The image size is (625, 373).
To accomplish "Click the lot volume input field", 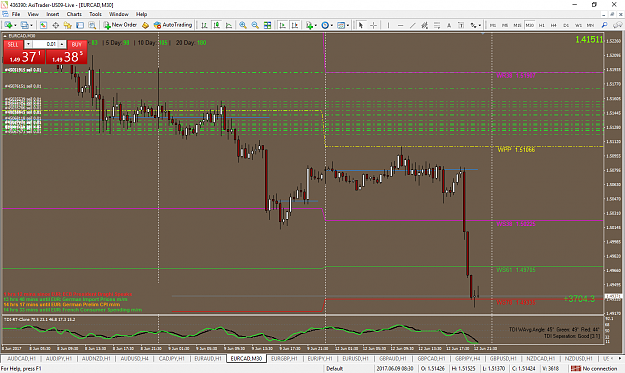I will pos(45,44).
